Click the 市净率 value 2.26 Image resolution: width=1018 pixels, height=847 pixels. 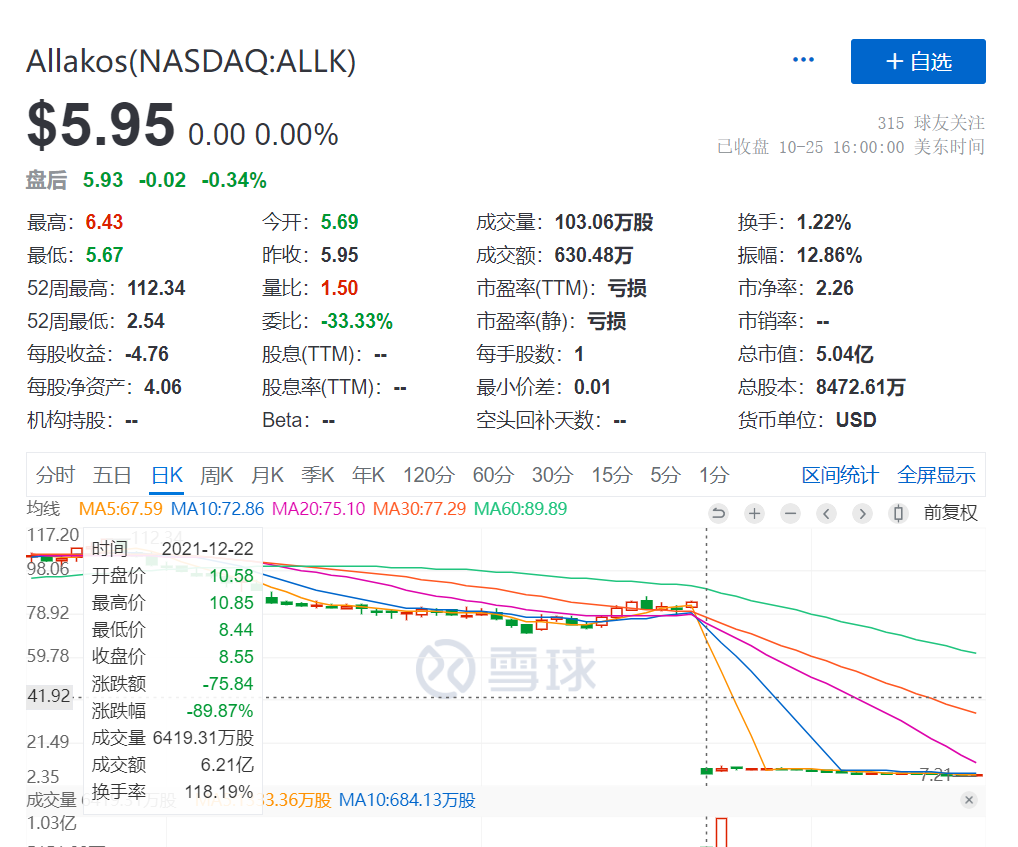(x=835, y=288)
